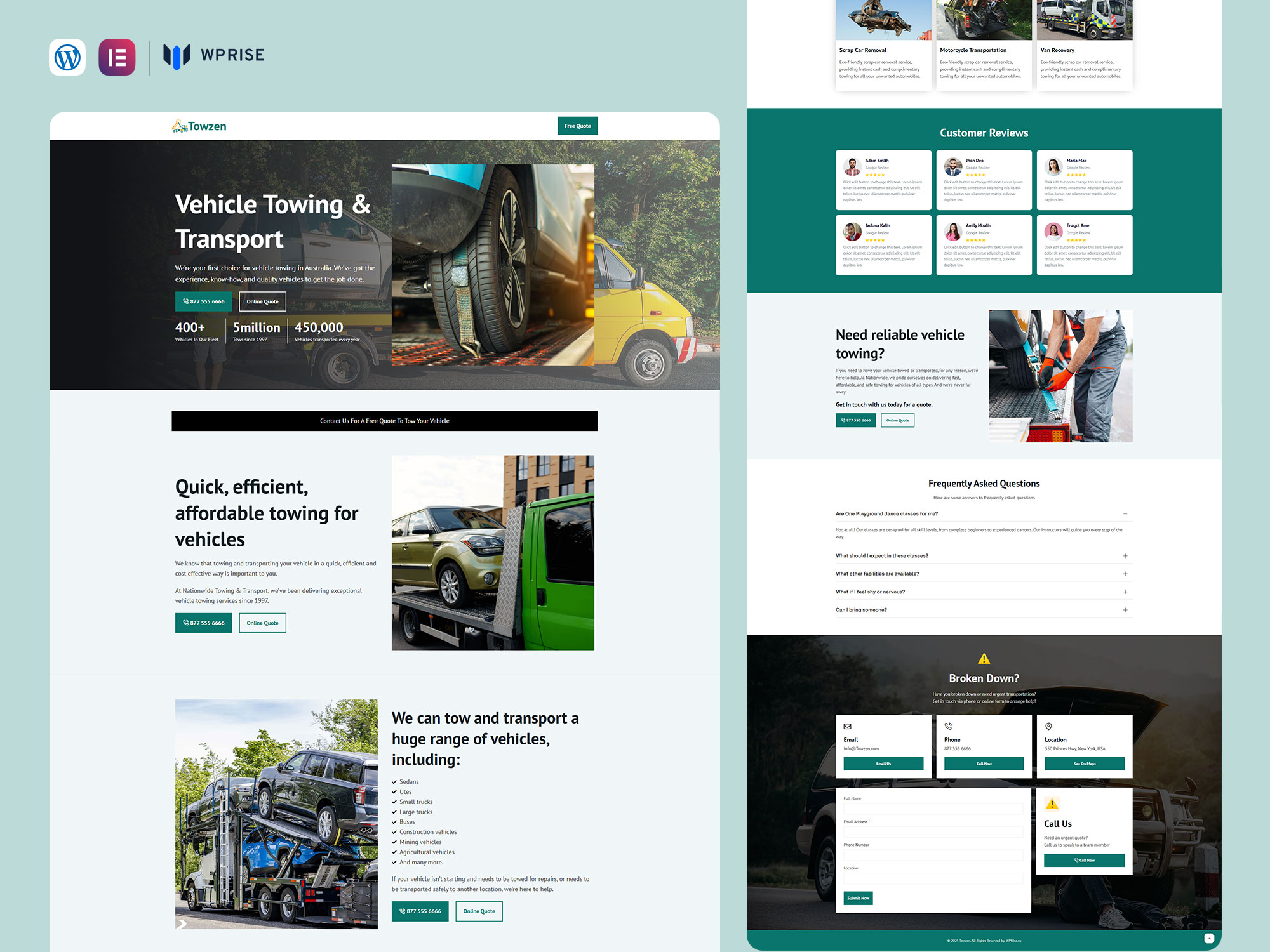1270x952 pixels.
Task: Click the 450,000 vehicles transported statistic
Action: (326, 331)
